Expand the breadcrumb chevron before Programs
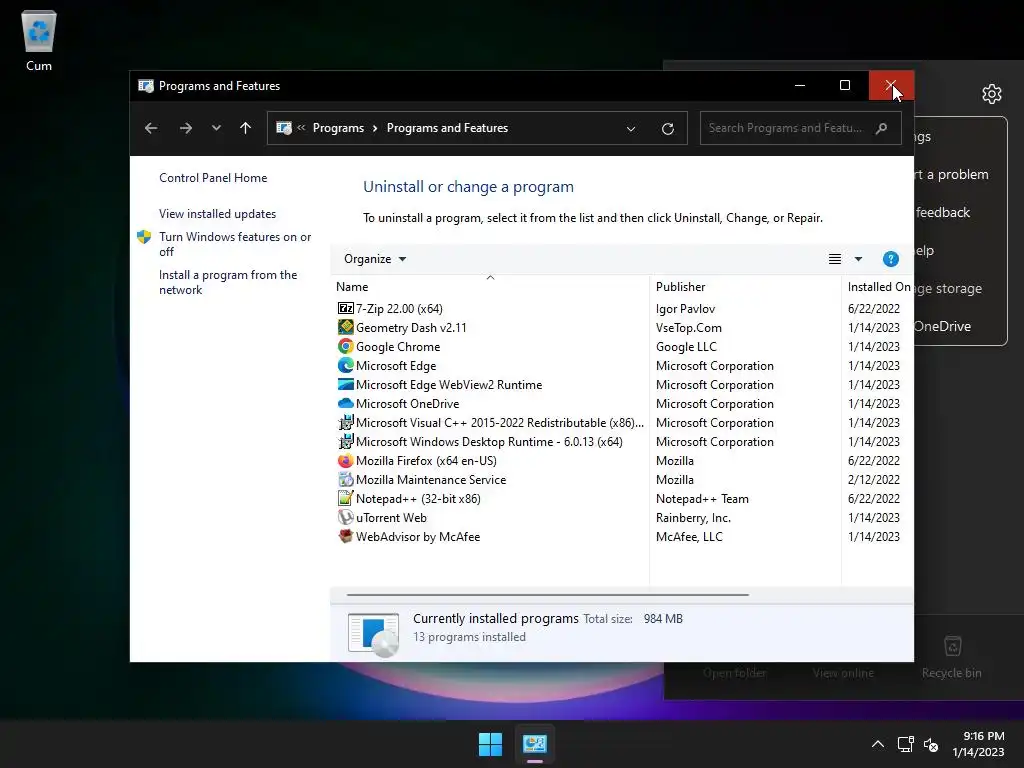The image size is (1024, 768). click(301, 128)
